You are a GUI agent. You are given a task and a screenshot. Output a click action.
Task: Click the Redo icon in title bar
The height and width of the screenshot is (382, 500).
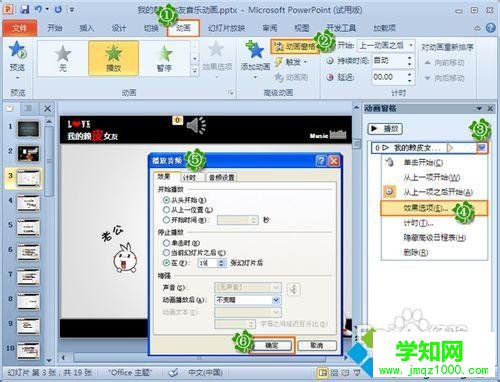point(58,9)
